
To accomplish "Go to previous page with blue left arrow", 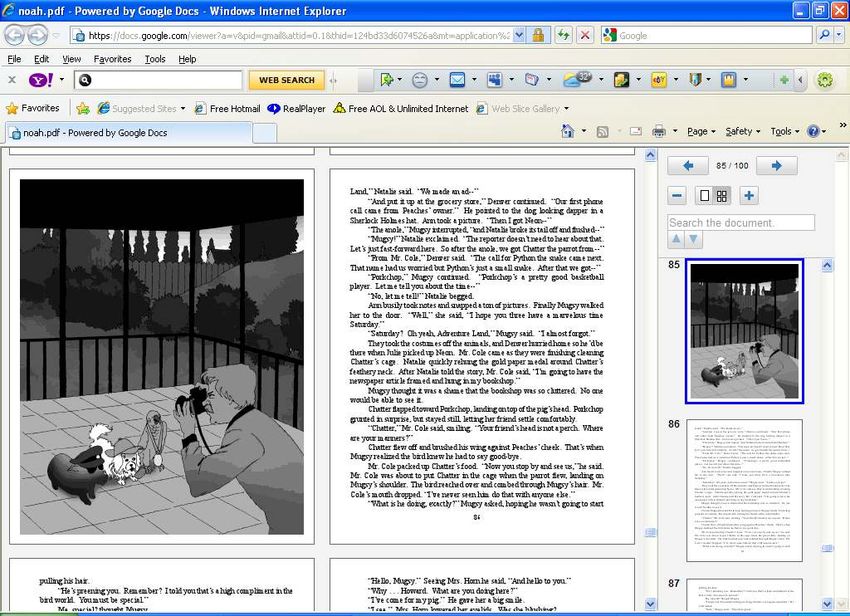I will pyautogui.click(x=688, y=165).
